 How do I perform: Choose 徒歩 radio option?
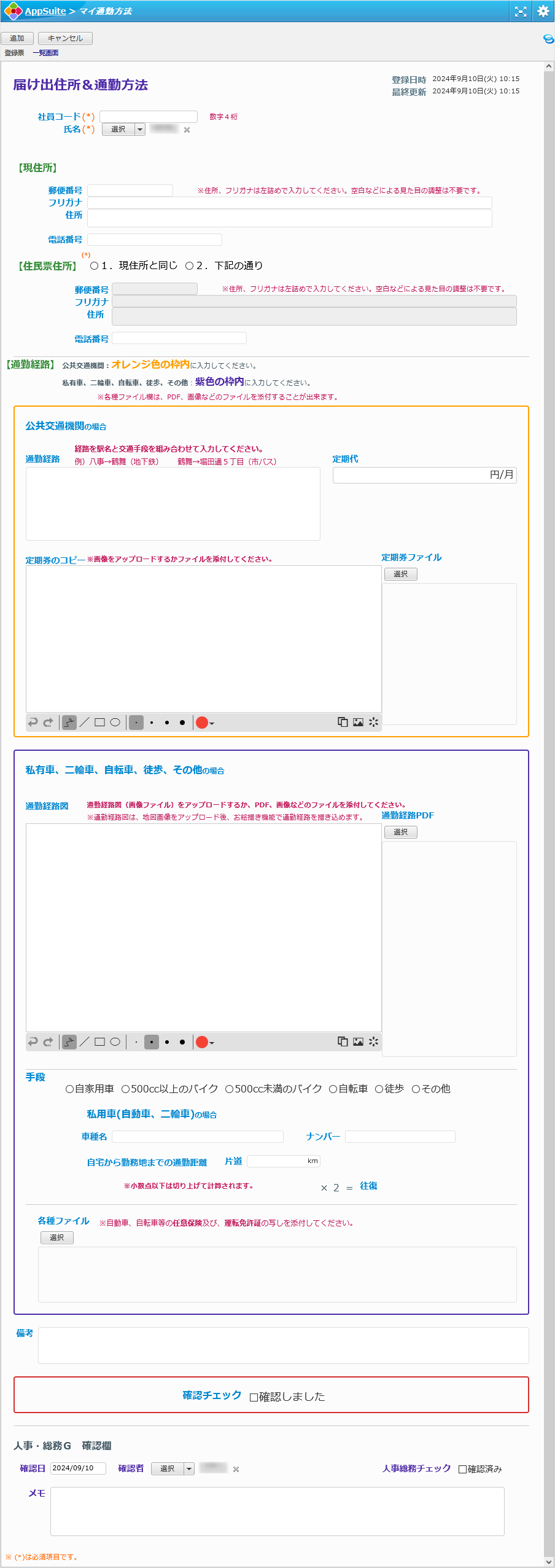379,1089
